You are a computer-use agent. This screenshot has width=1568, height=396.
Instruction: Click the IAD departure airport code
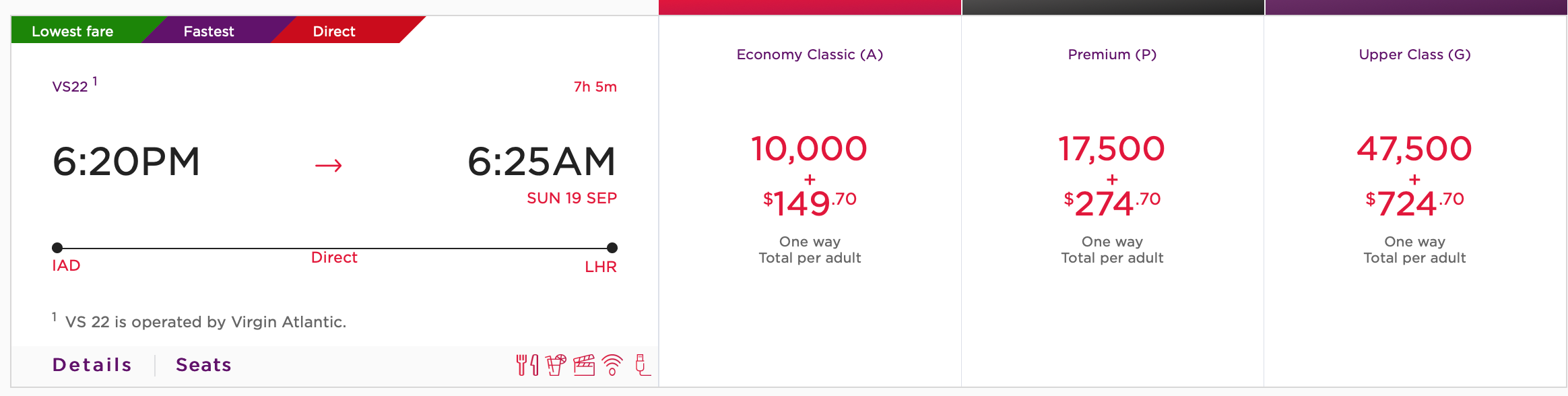66,265
